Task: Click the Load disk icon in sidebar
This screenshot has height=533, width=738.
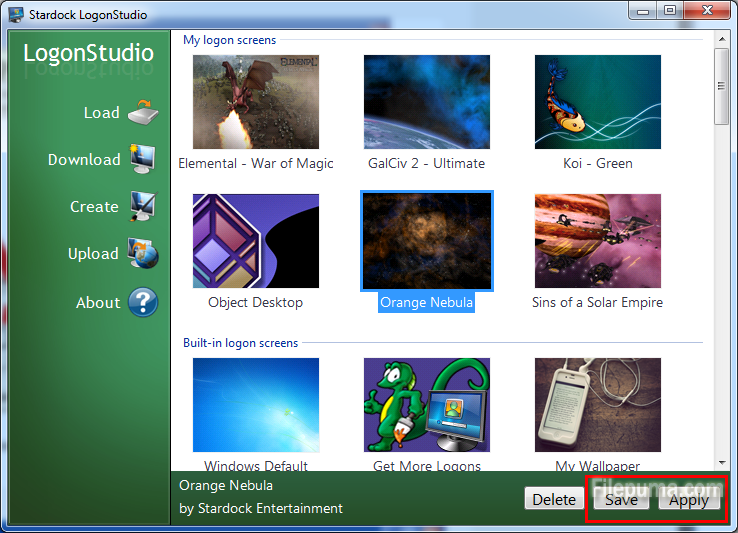Action: pyautogui.click(x=143, y=112)
